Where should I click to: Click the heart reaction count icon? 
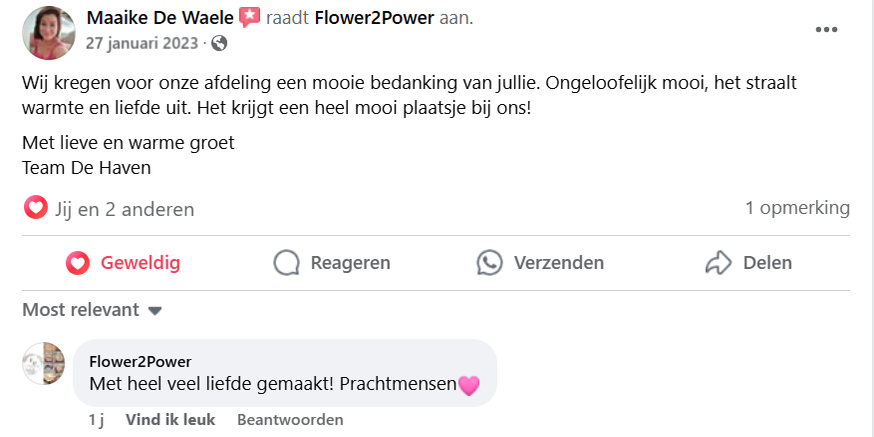pyautogui.click(x=35, y=208)
